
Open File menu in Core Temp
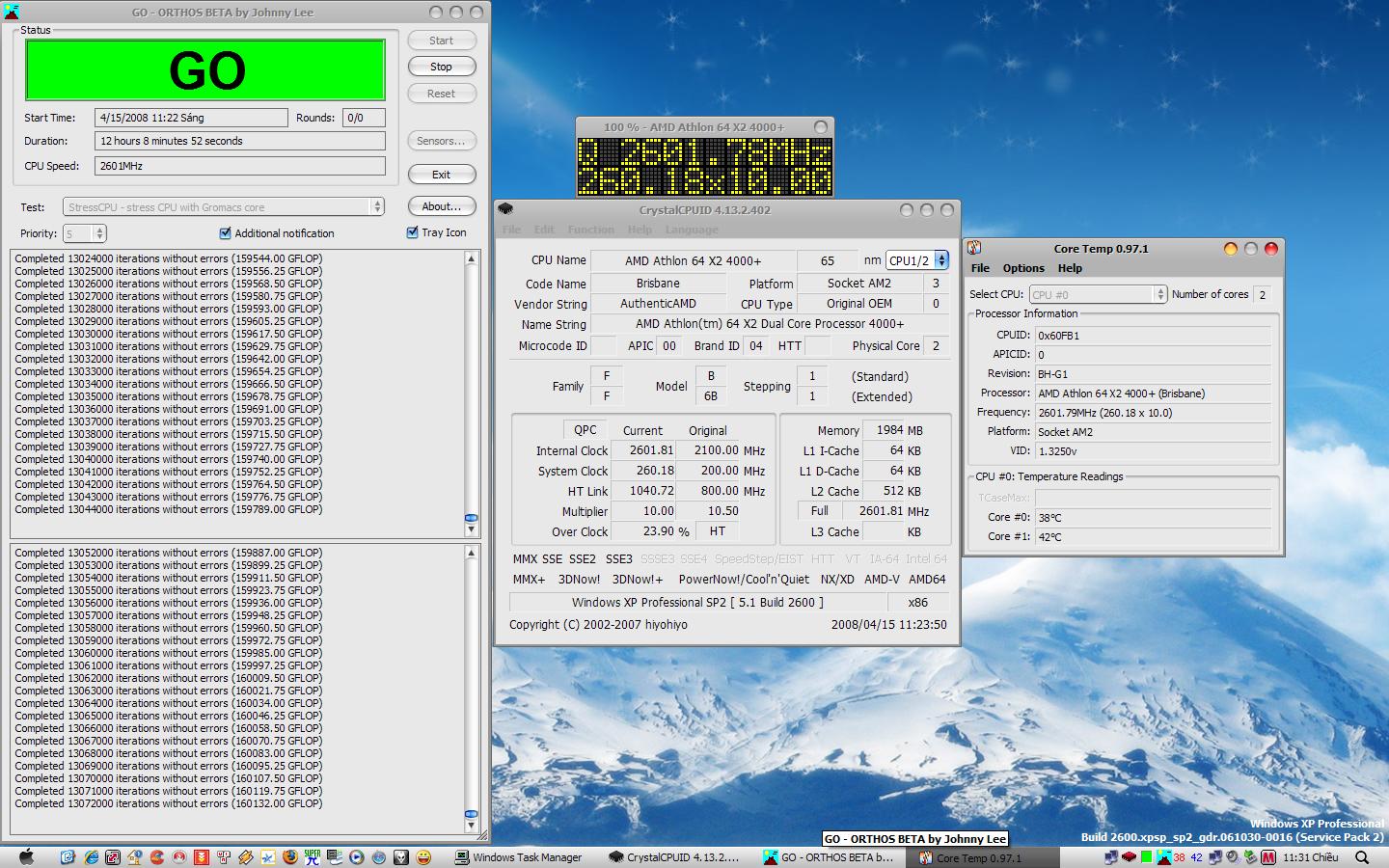(980, 268)
